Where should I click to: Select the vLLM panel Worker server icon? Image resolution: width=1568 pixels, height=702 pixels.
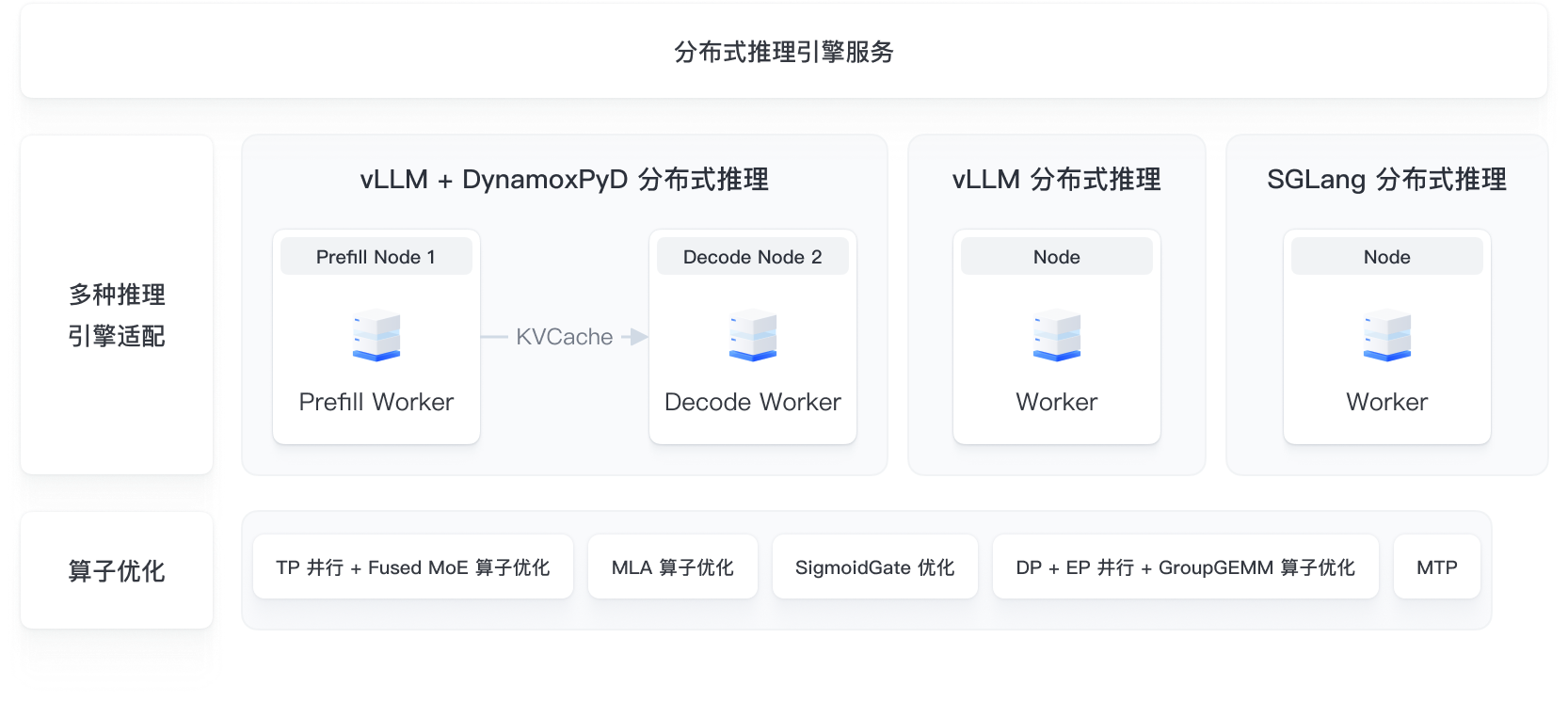pos(1057,336)
